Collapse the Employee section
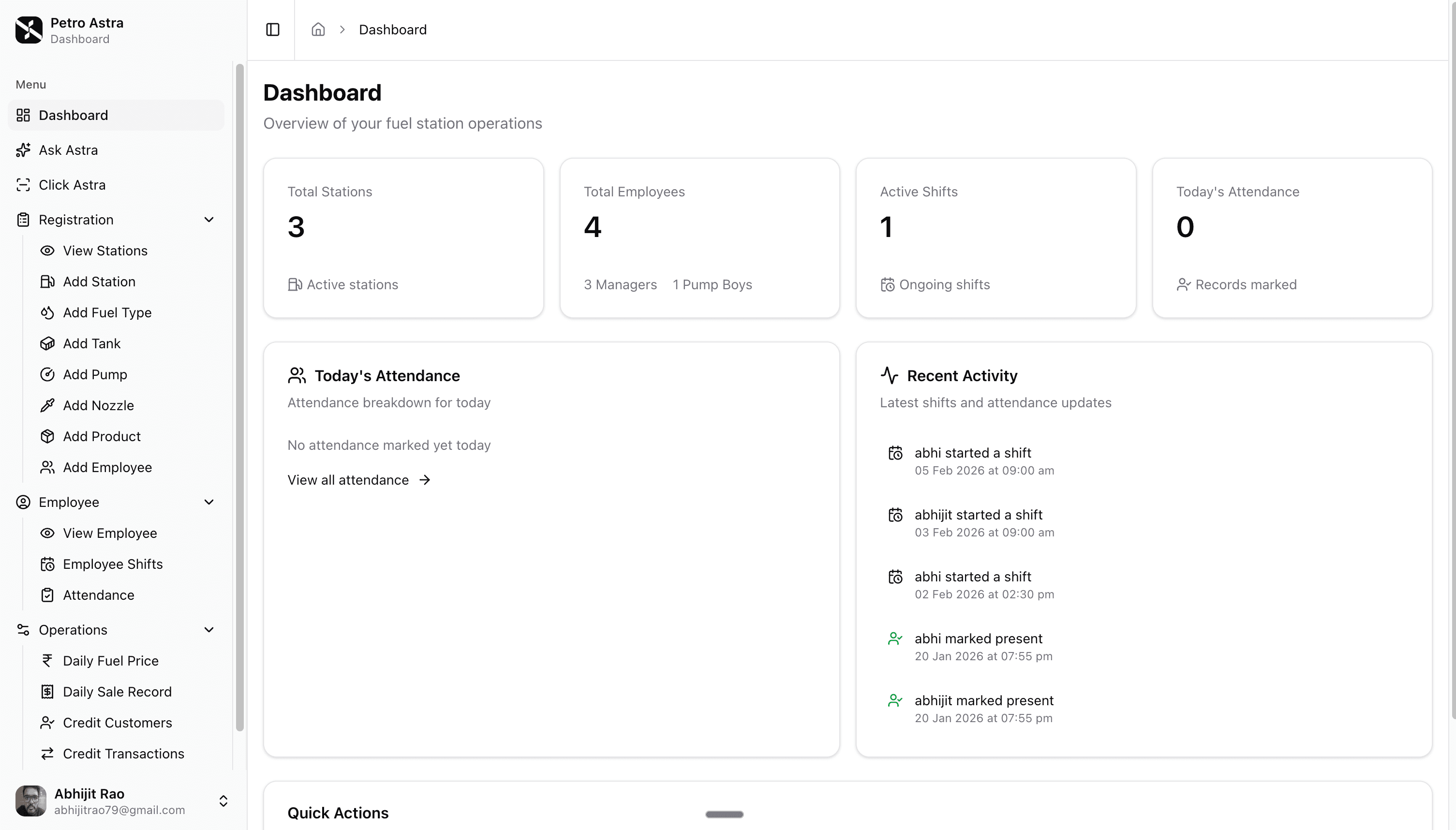1456x830 pixels. (208, 502)
